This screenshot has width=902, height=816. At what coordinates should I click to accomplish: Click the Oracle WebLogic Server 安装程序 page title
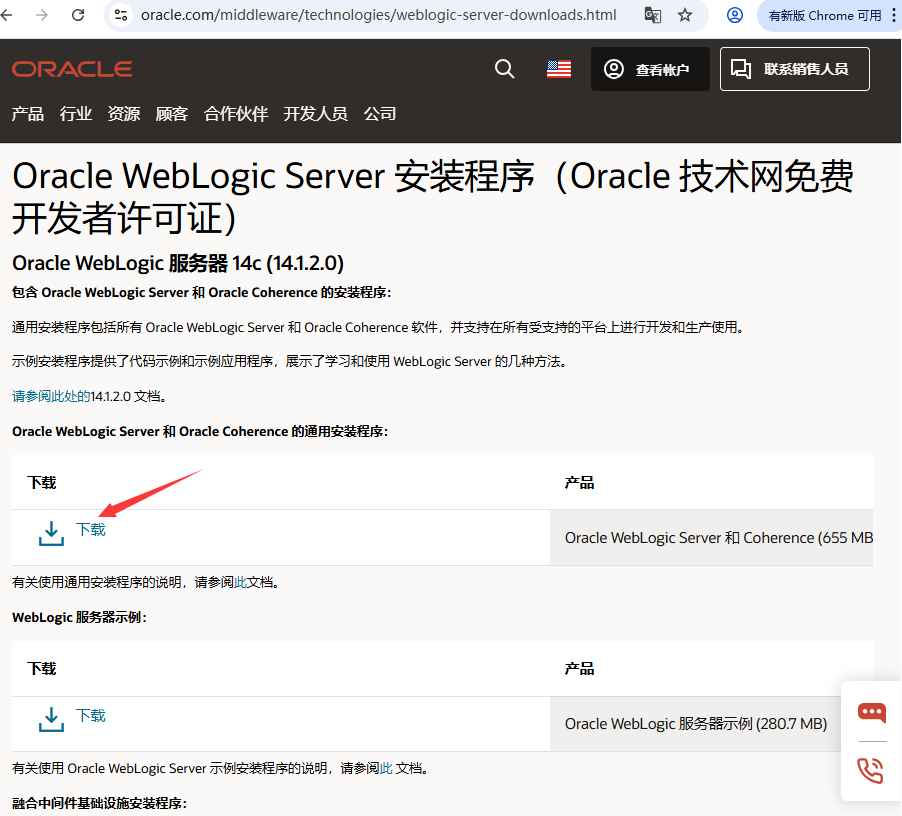pyautogui.click(x=433, y=197)
